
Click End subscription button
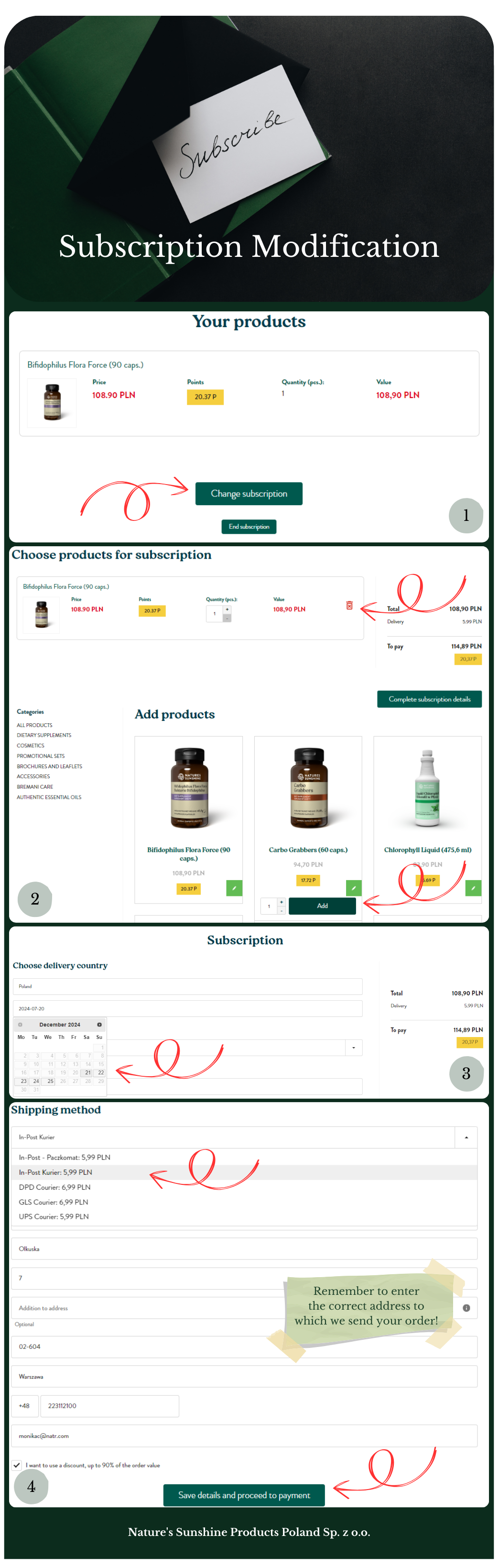click(x=249, y=527)
